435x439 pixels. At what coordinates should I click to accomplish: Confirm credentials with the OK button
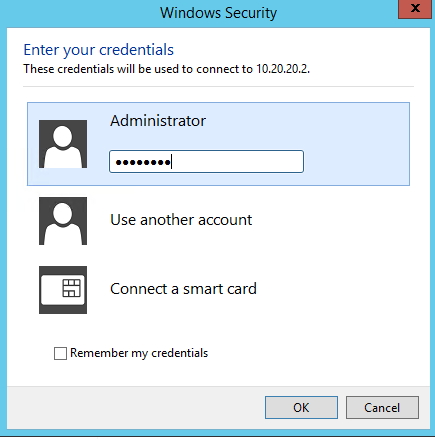coord(301,407)
